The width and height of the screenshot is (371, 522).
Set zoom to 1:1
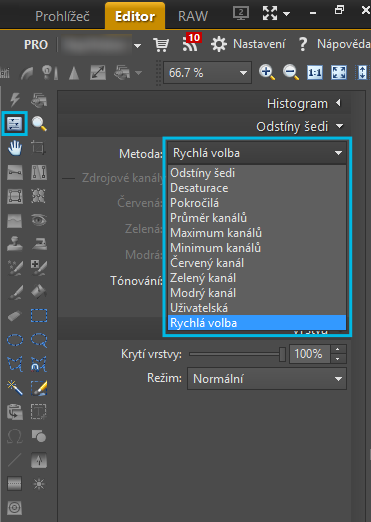[315, 72]
